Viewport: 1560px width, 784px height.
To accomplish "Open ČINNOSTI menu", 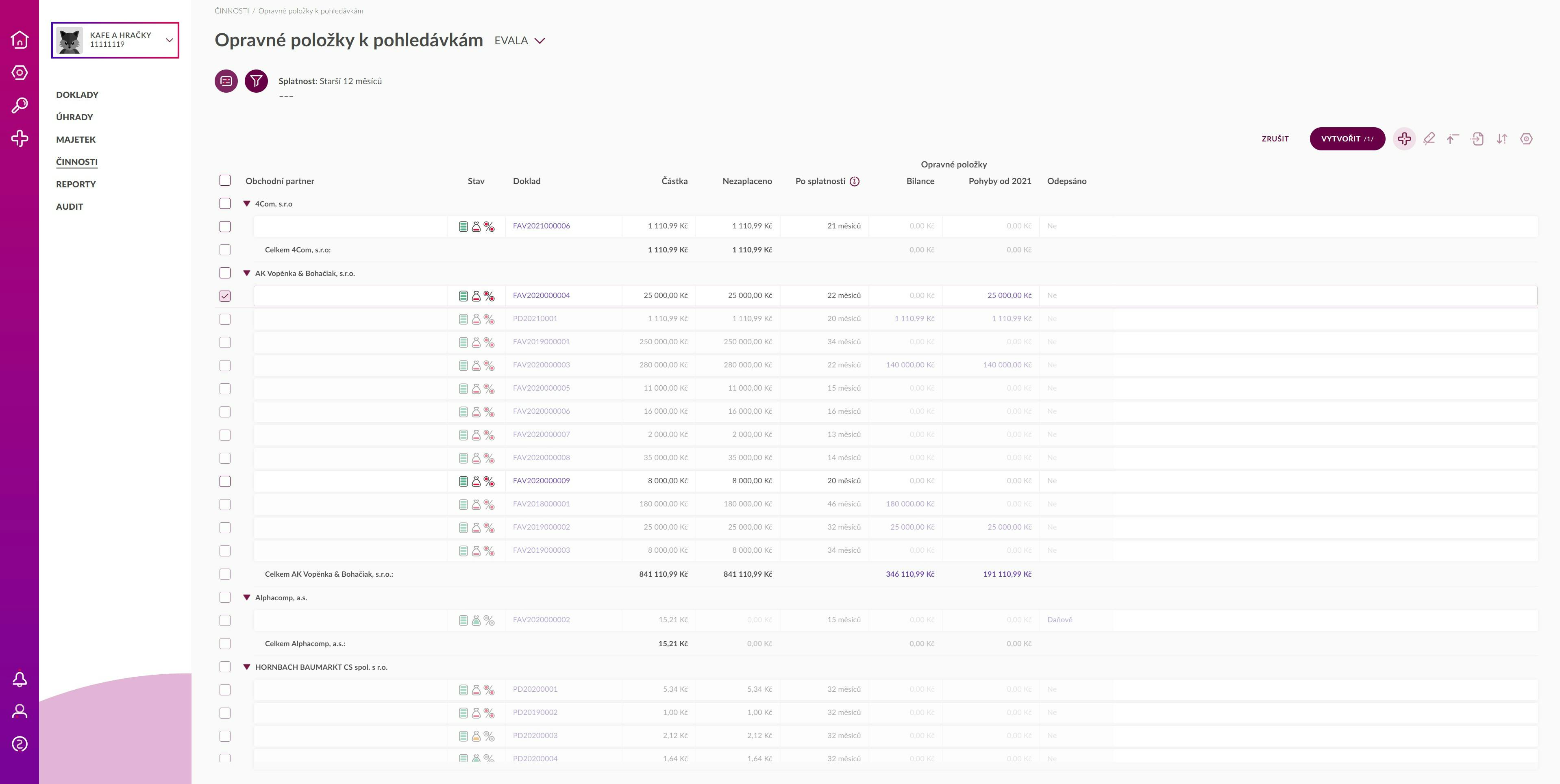I will tap(77, 162).
